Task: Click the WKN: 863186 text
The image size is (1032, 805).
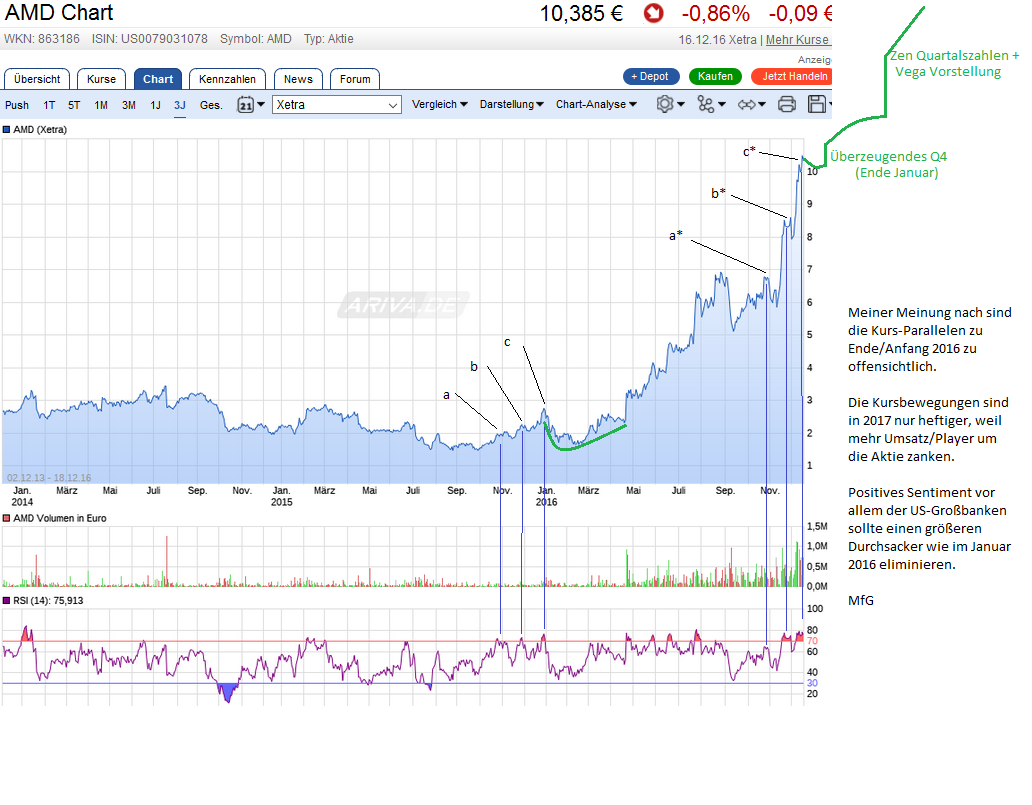Action: [41, 39]
